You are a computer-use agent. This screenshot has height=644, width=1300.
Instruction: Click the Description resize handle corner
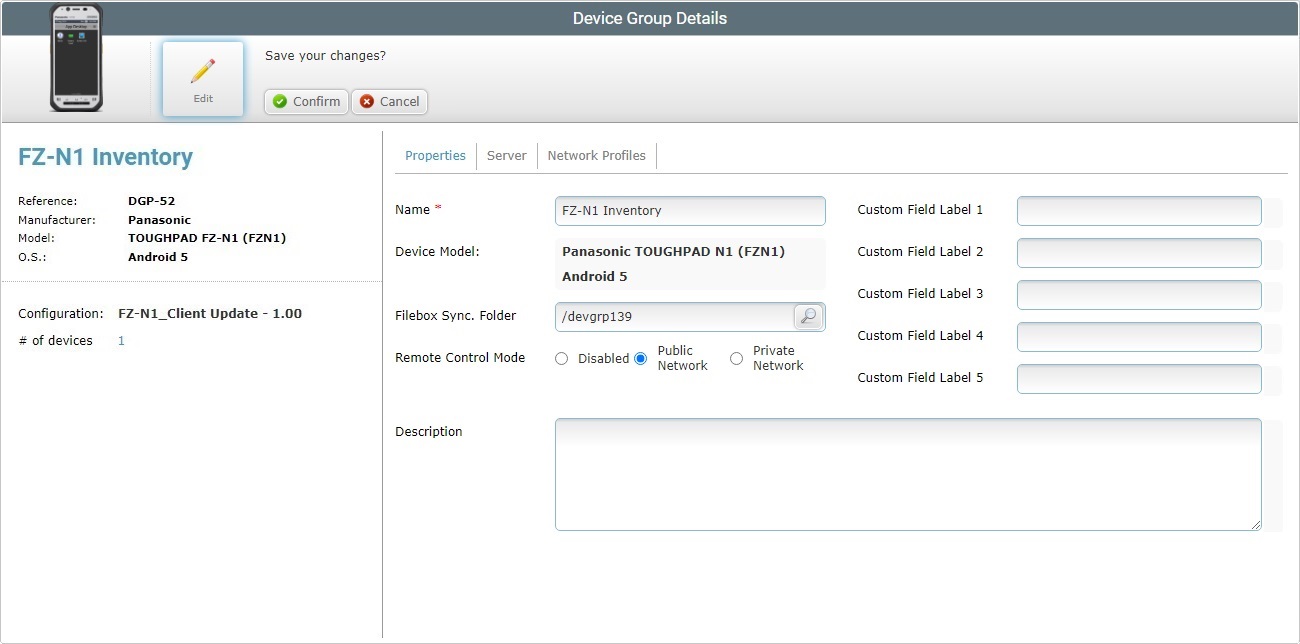coord(1255,524)
